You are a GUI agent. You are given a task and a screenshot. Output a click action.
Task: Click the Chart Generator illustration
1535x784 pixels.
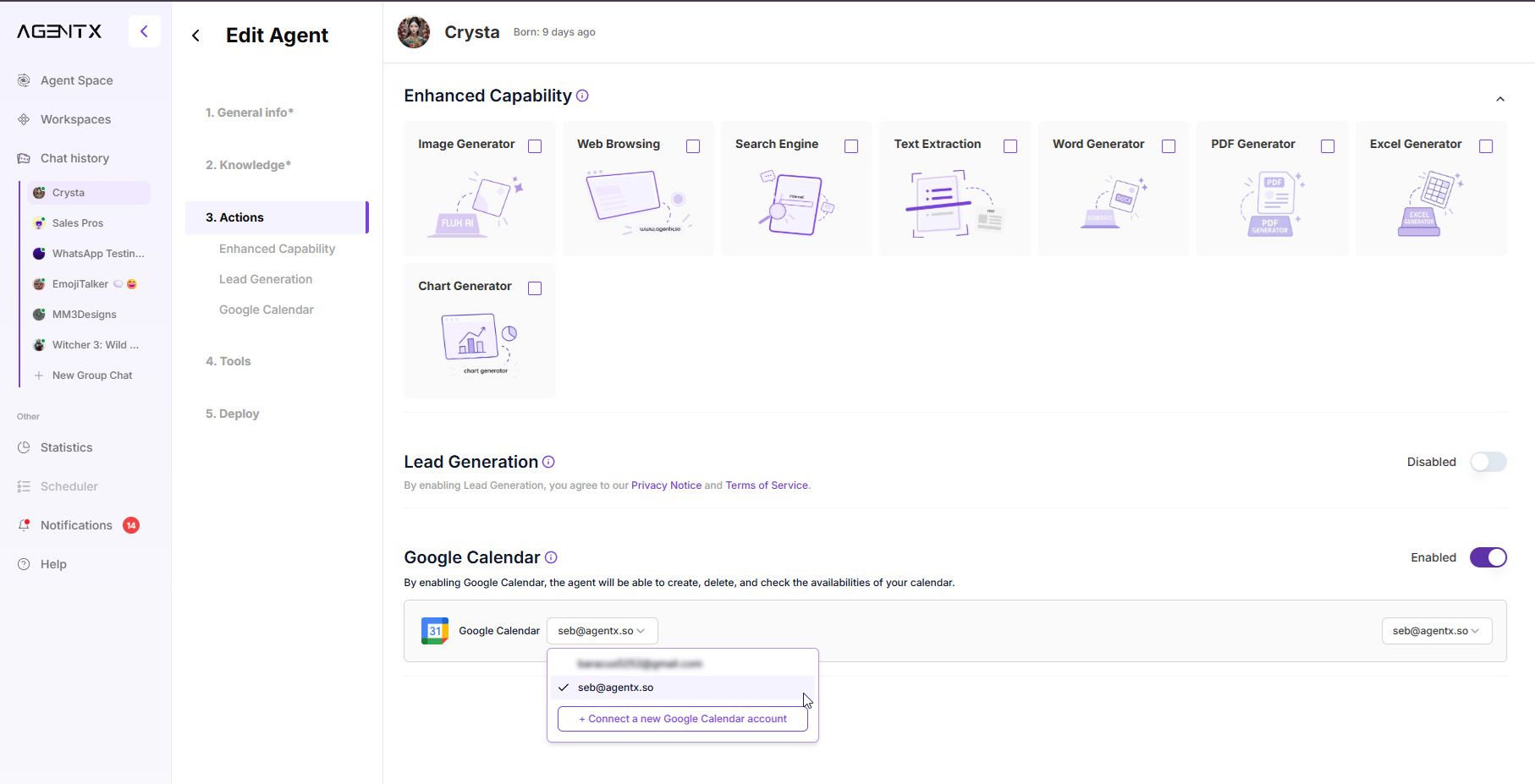[x=479, y=343]
